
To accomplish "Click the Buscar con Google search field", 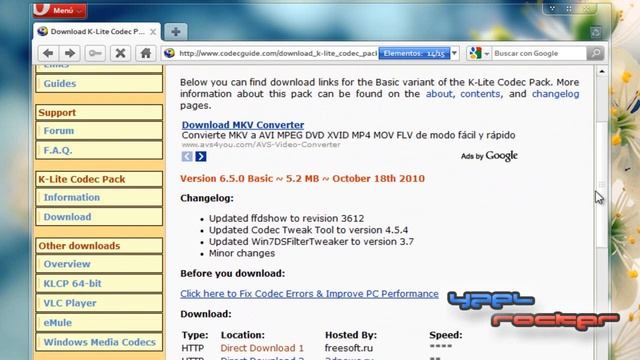I will point(539,53).
